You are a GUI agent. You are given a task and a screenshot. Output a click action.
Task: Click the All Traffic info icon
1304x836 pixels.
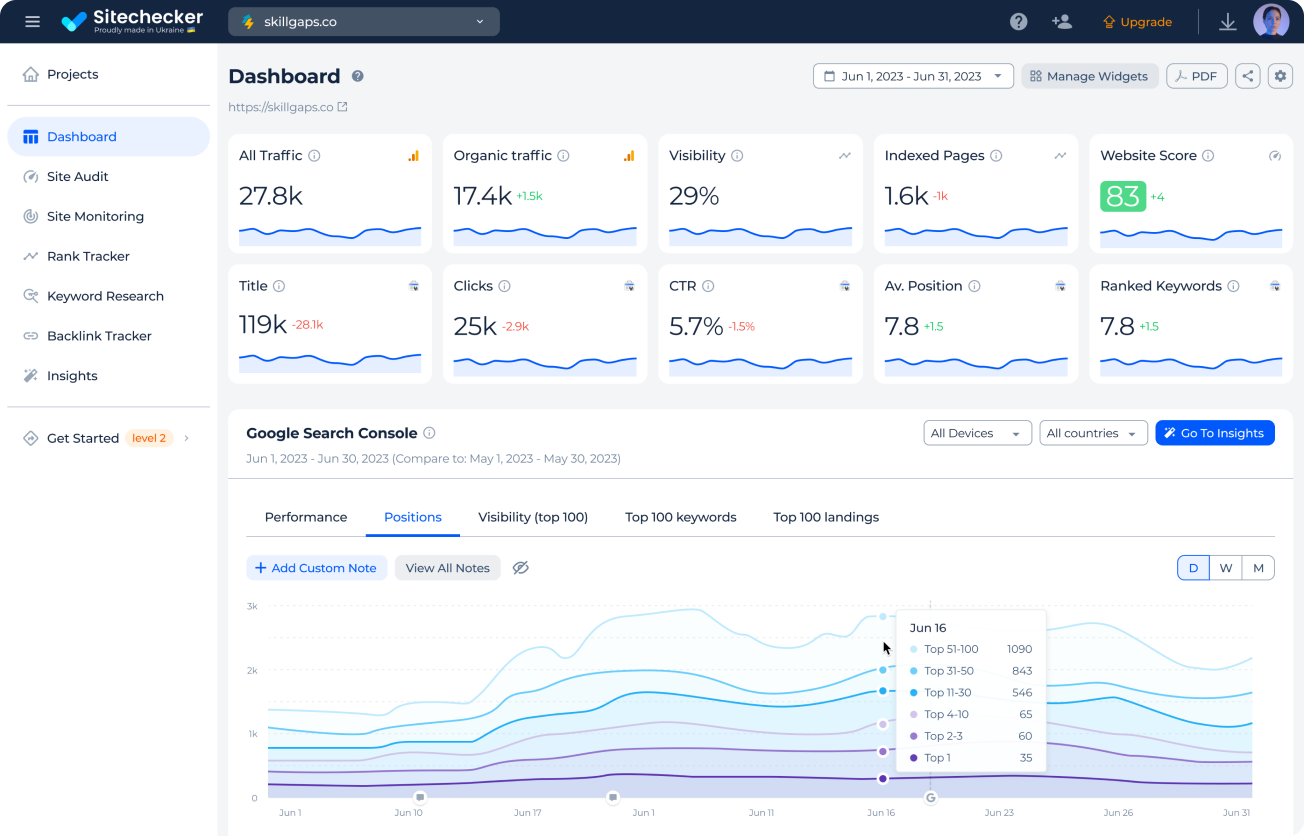(314, 156)
